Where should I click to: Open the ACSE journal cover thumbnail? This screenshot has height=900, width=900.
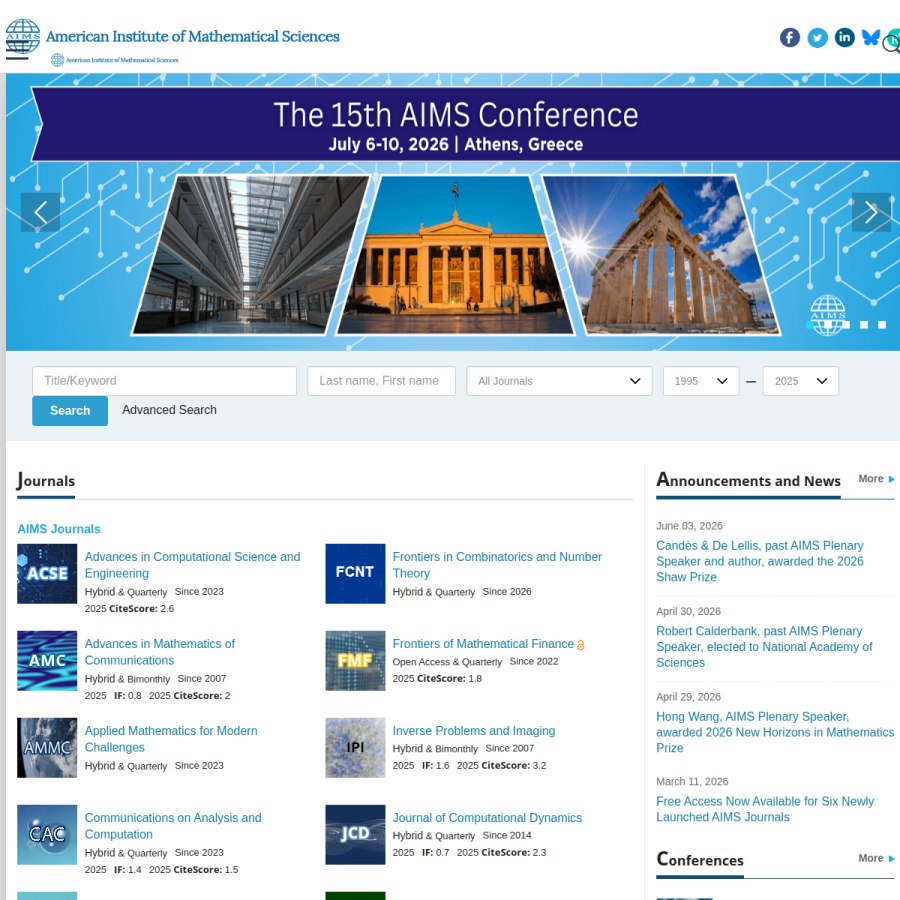click(47, 573)
